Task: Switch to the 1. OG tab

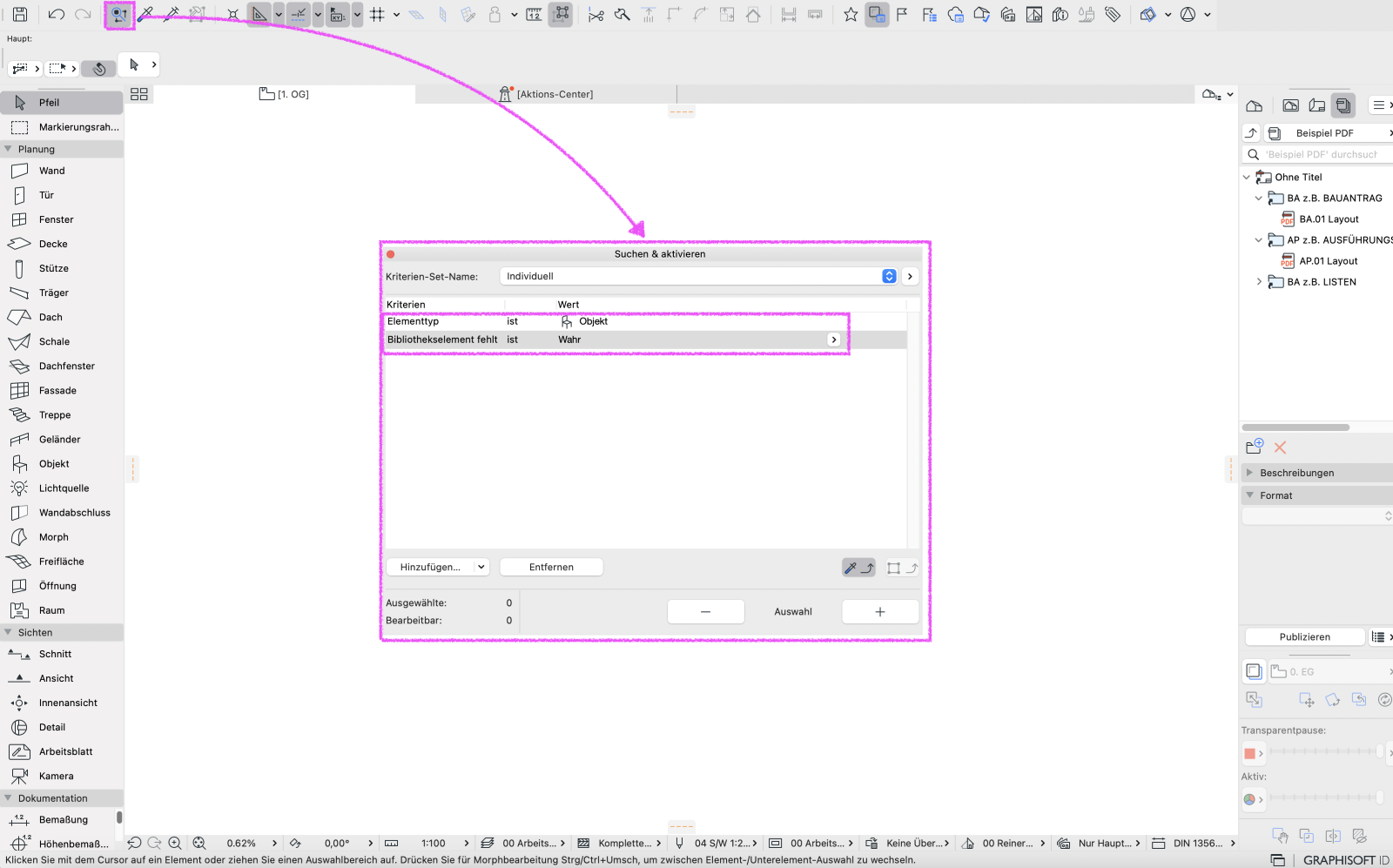Action: (285, 93)
